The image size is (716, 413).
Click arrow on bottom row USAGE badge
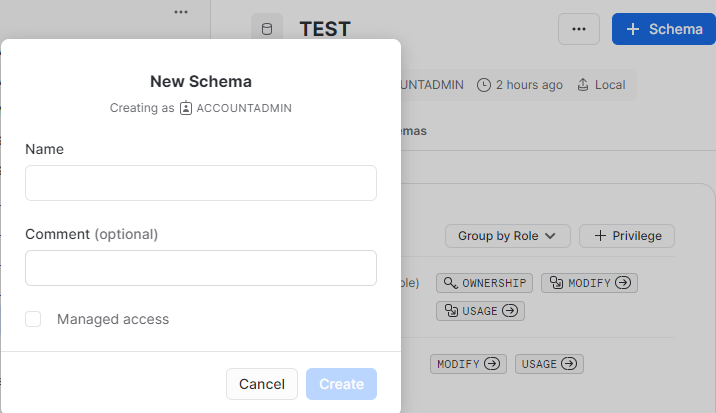coord(569,364)
